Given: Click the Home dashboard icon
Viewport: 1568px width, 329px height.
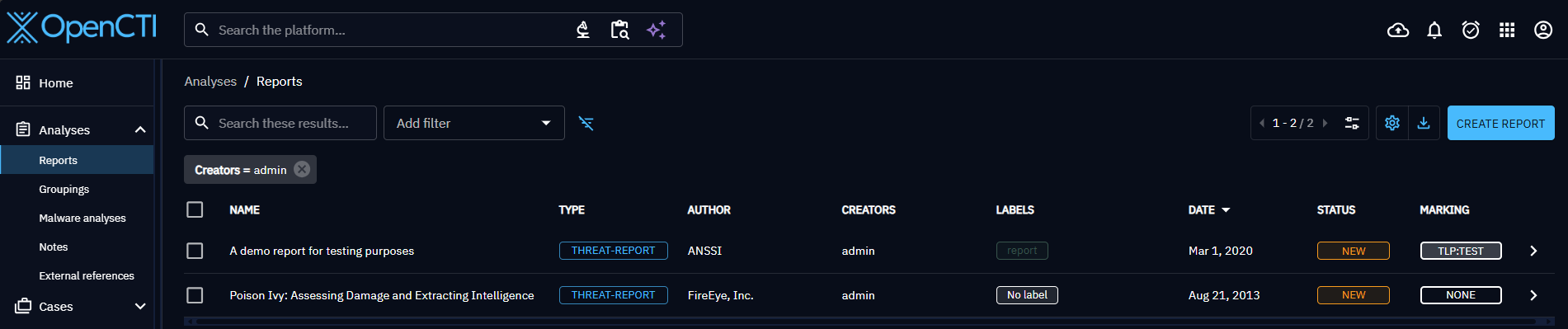Looking at the screenshot, I should pos(23,82).
